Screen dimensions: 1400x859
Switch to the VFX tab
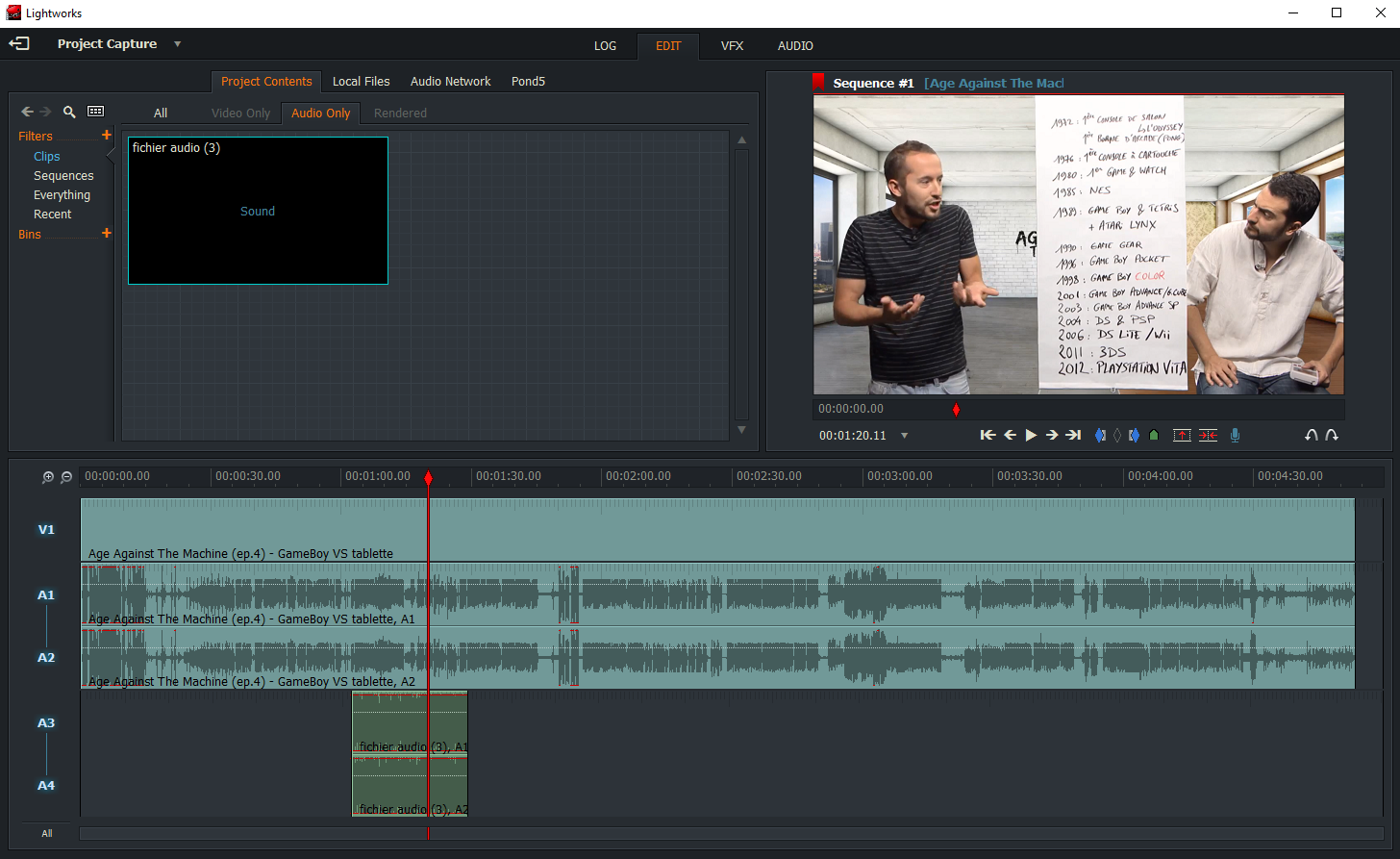(732, 46)
